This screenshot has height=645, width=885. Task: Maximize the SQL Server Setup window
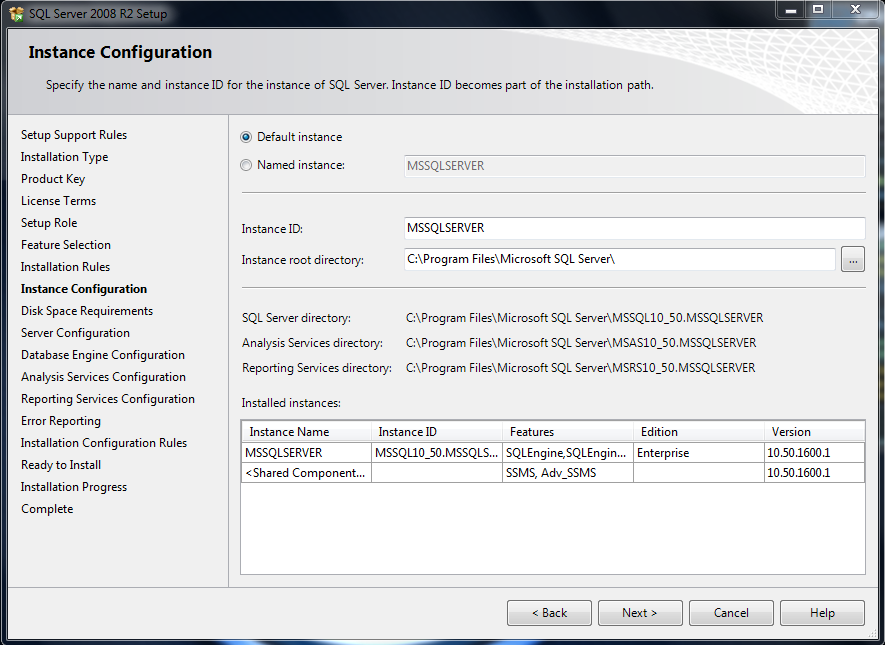pos(818,10)
